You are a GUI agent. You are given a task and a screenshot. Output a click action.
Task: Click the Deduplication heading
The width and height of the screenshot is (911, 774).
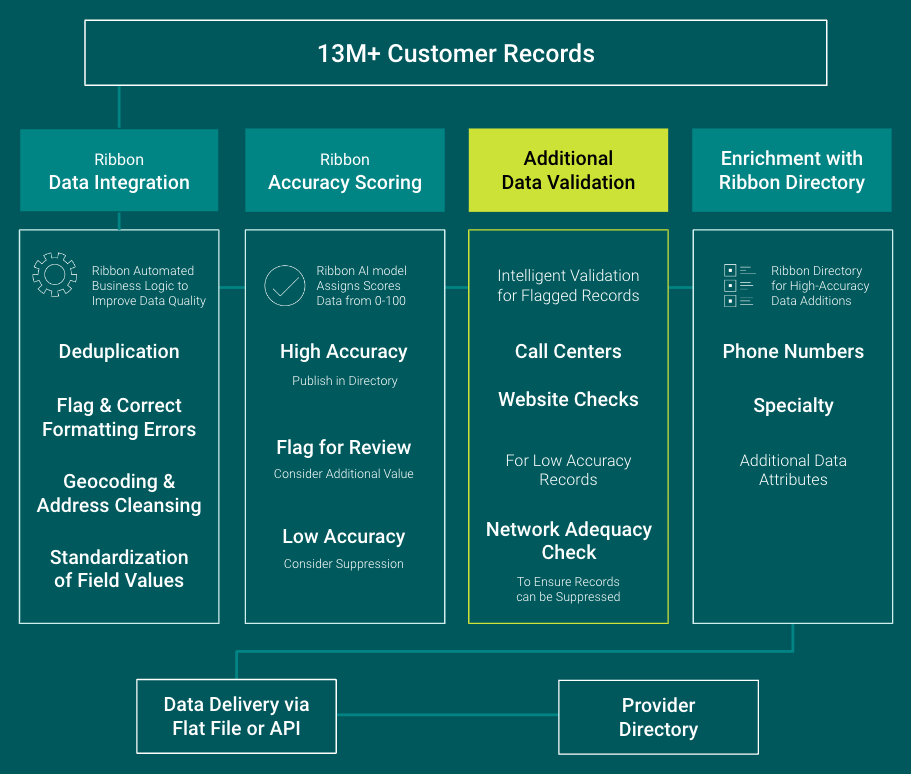(x=119, y=352)
